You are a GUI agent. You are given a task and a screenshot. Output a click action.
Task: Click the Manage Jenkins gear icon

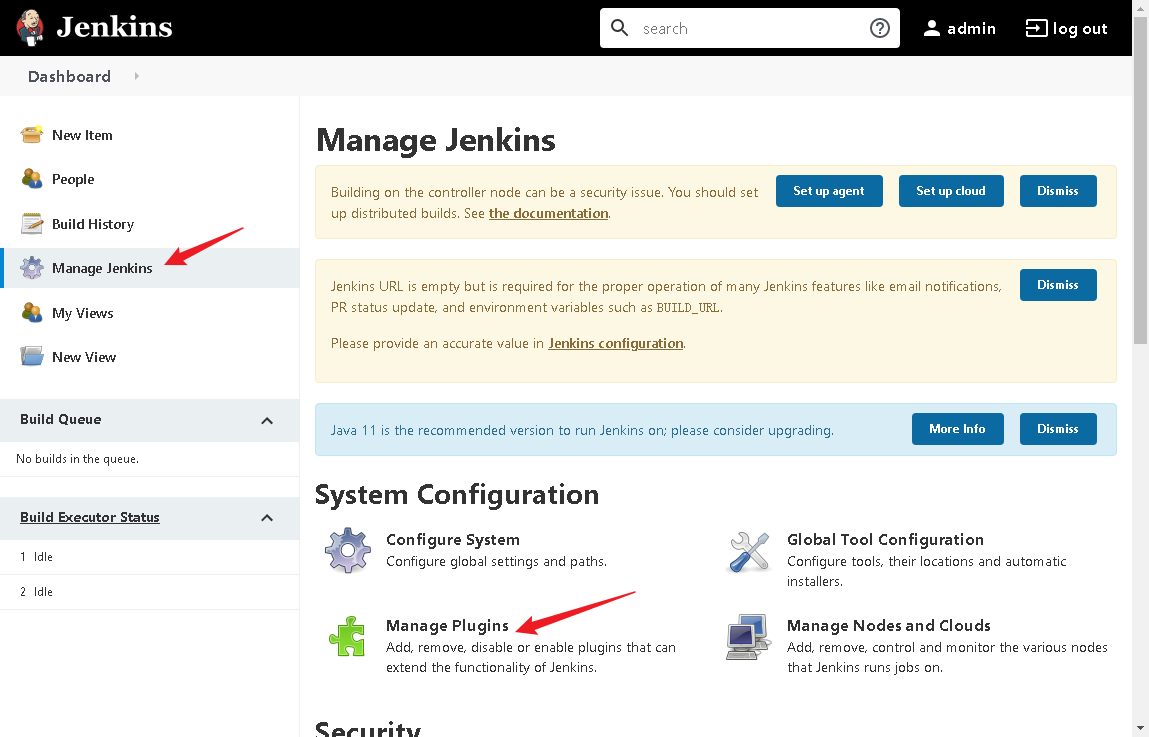point(32,268)
